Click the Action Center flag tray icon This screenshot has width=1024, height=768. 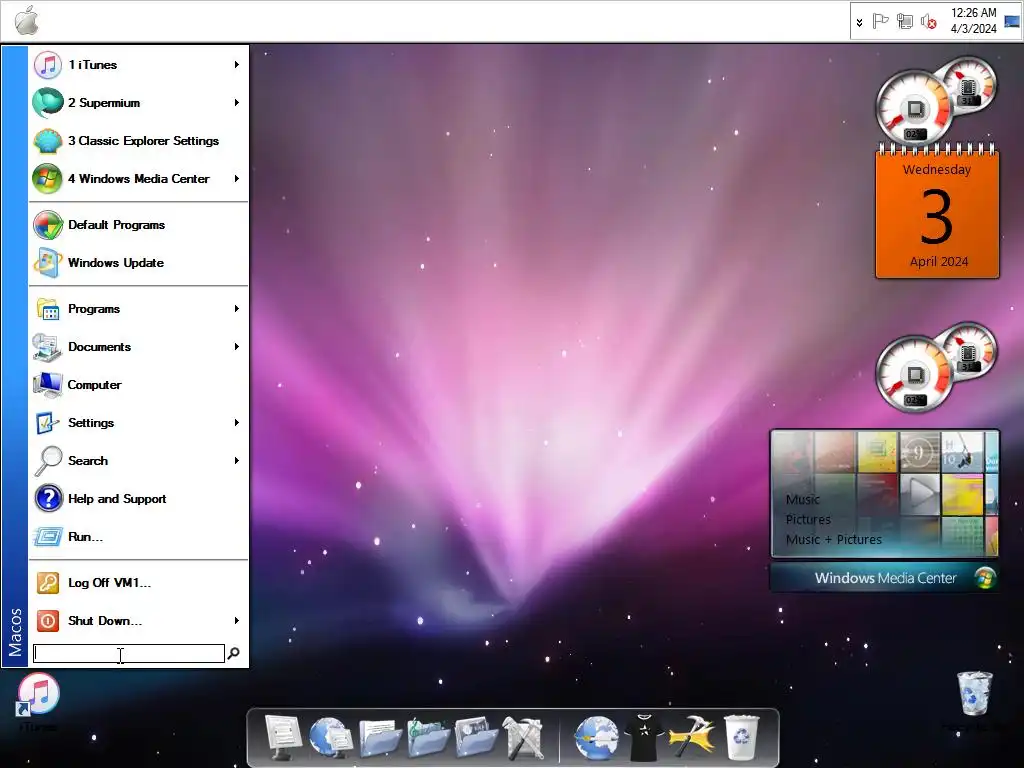880,22
